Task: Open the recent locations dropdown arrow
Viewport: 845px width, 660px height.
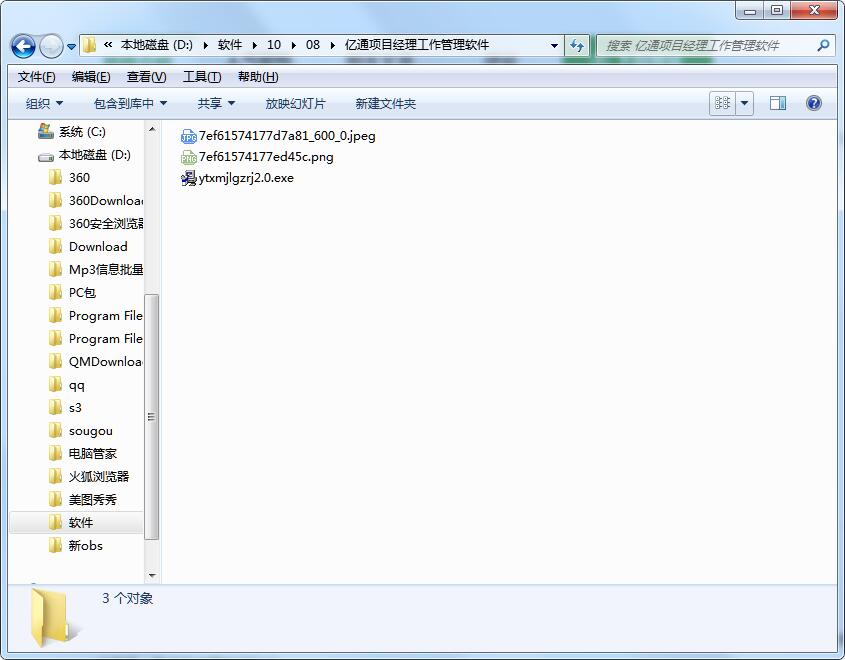Action: pyautogui.click(x=71, y=47)
